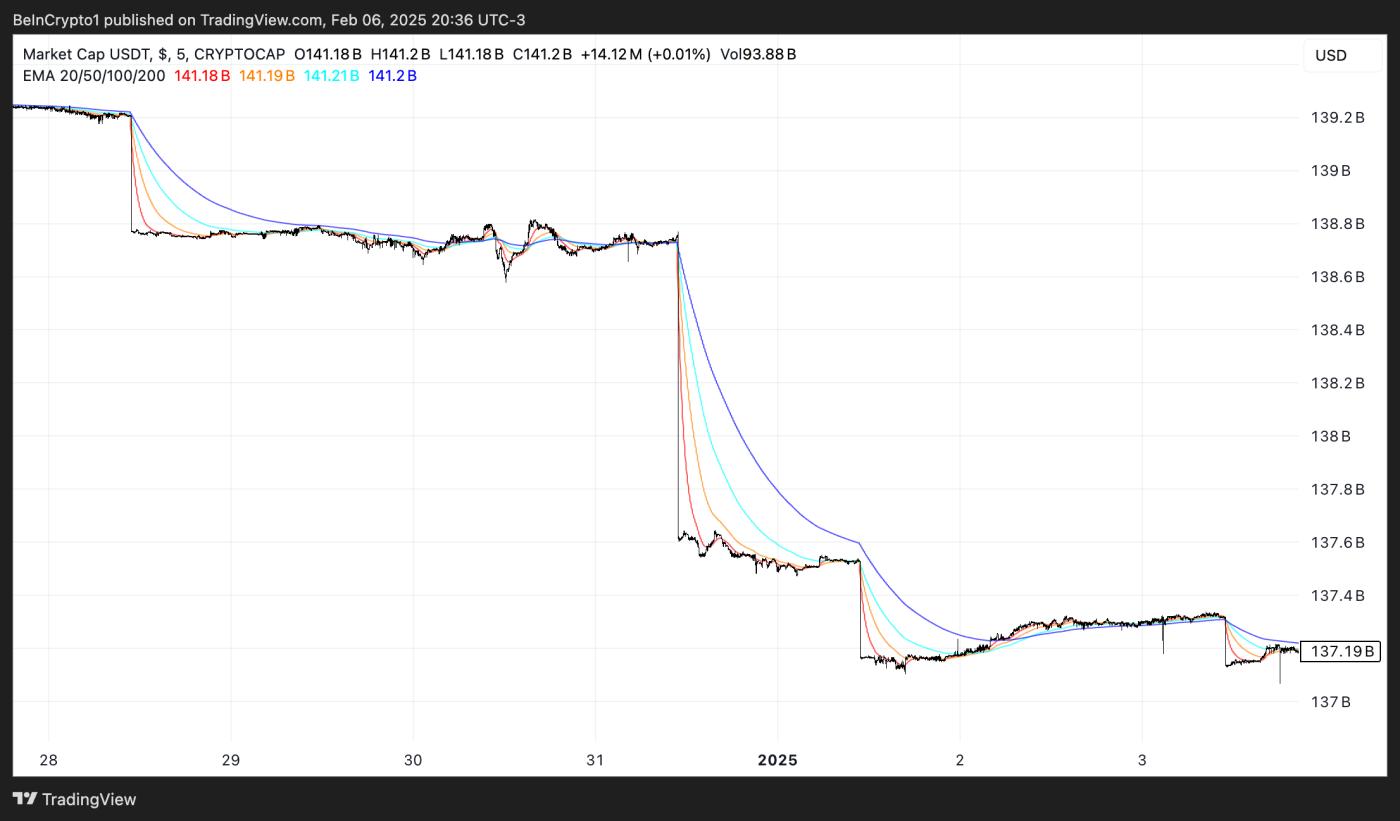This screenshot has height=821, width=1400.
Task: Click the TradingView logo icon
Action: coord(24,800)
